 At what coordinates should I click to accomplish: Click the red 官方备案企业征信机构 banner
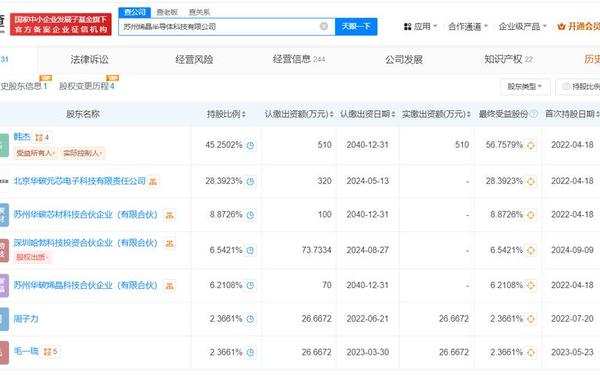click(61, 24)
